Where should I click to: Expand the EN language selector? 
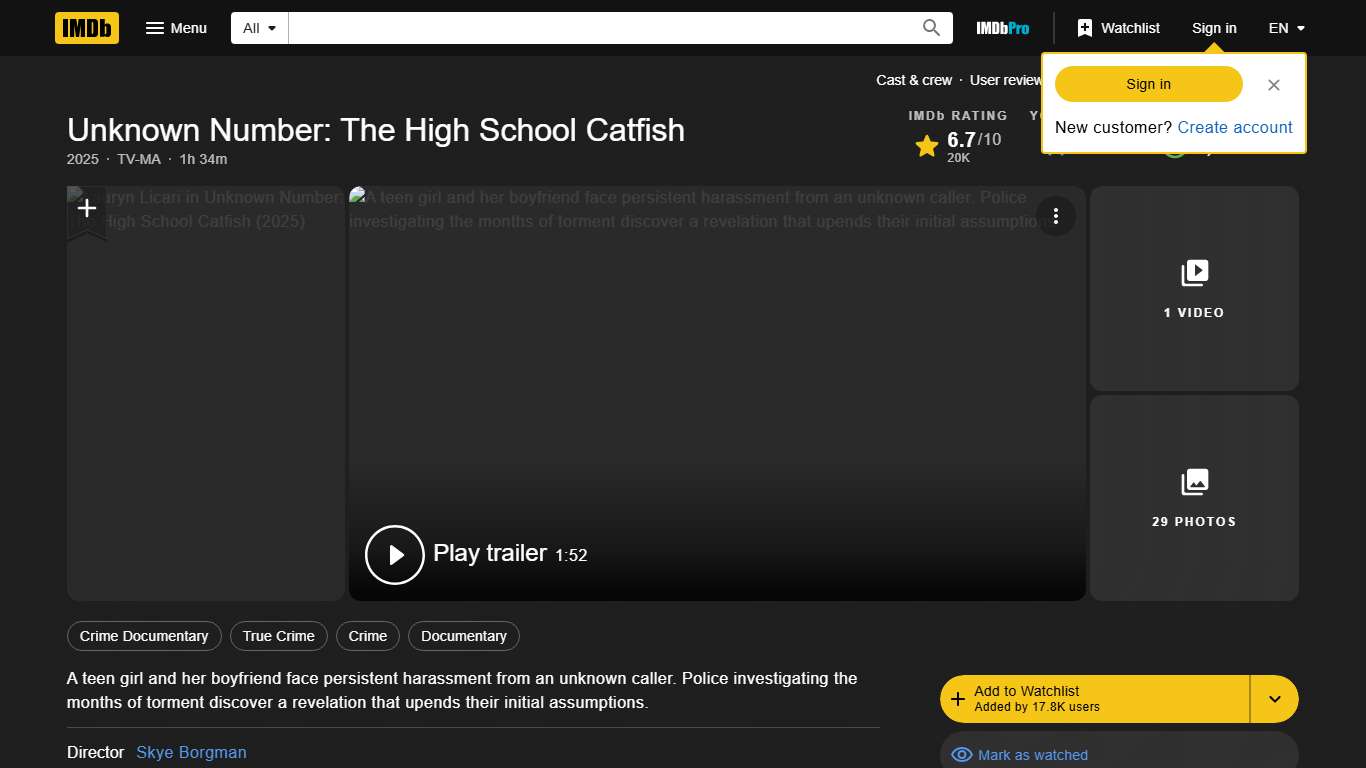click(x=1287, y=28)
